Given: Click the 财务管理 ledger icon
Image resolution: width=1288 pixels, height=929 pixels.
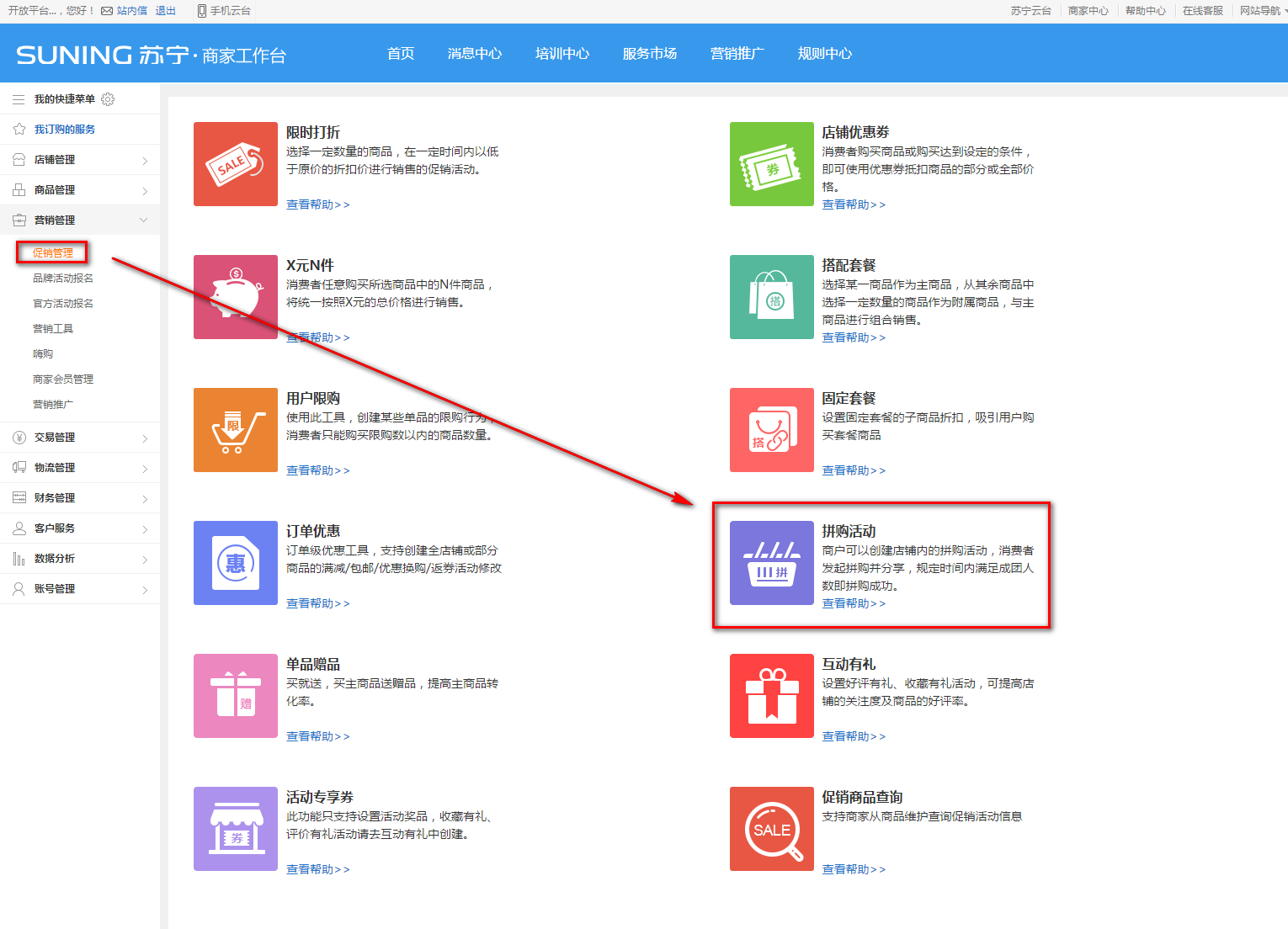Looking at the screenshot, I should (x=19, y=498).
